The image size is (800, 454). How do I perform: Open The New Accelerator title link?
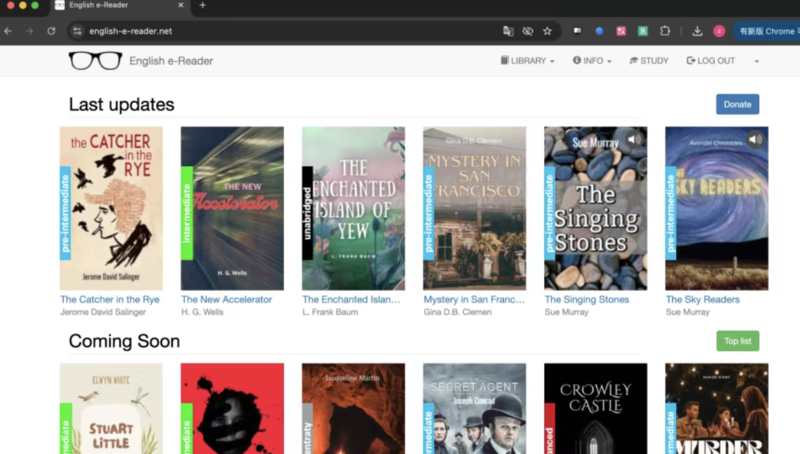pyautogui.click(x=227, y=299)
